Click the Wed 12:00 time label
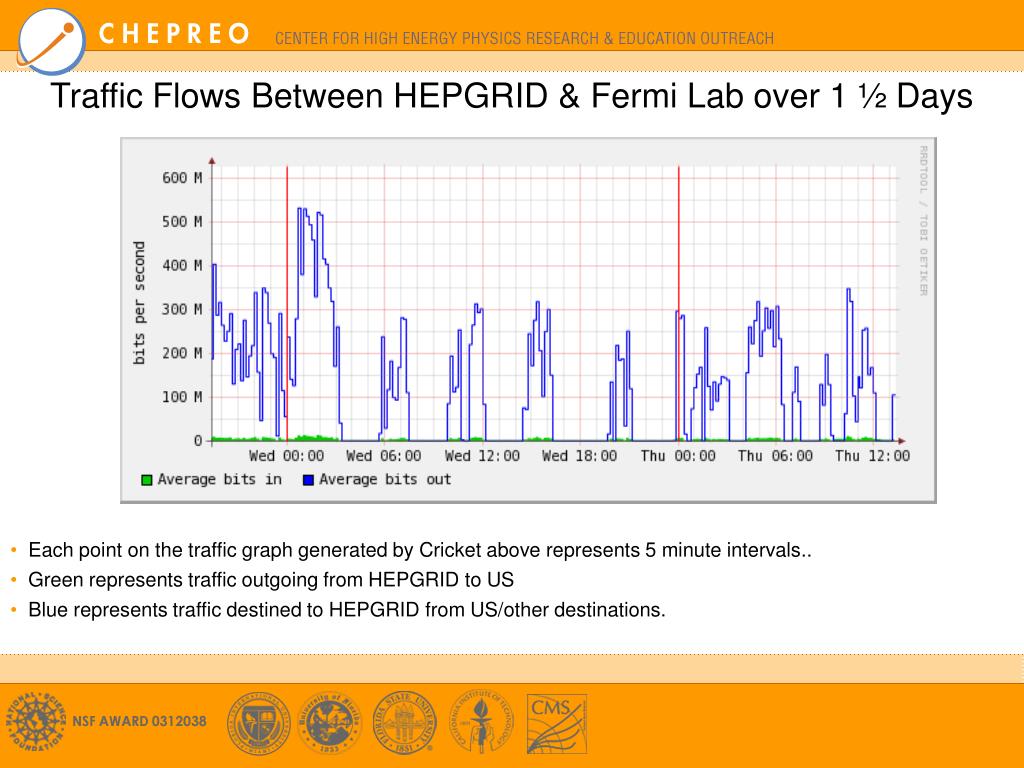 point(482,456)
